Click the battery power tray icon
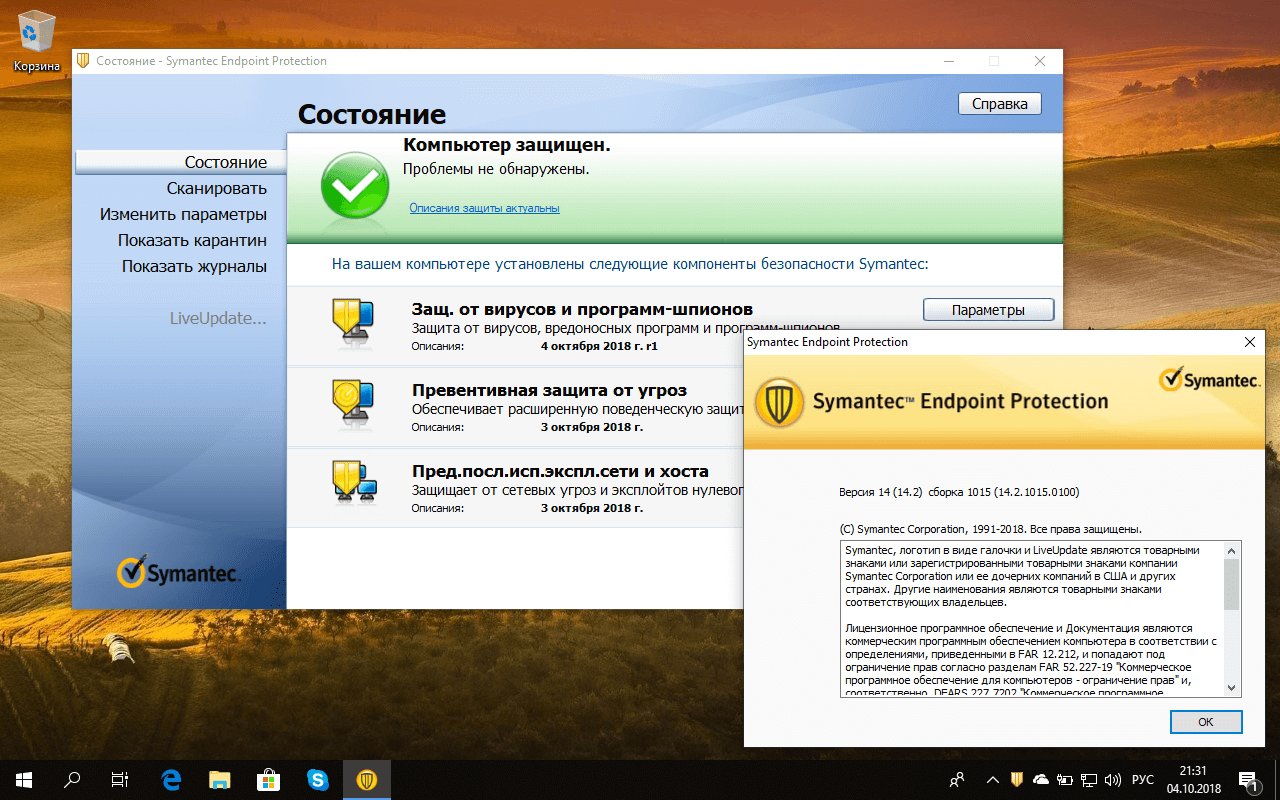 pyautogui.click(x=1065, y=779)
